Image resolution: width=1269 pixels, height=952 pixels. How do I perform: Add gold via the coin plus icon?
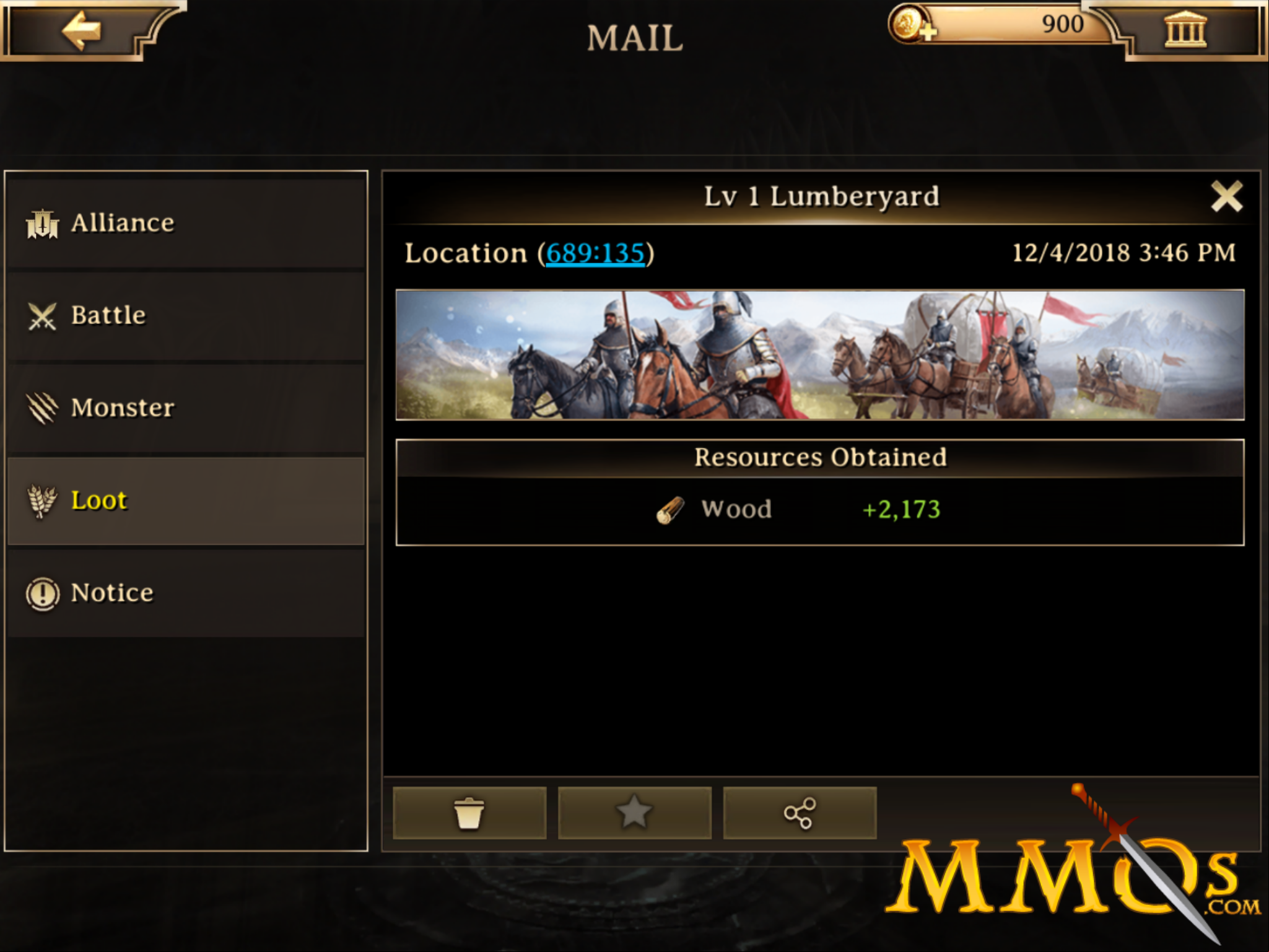click(x=911, y=25)
